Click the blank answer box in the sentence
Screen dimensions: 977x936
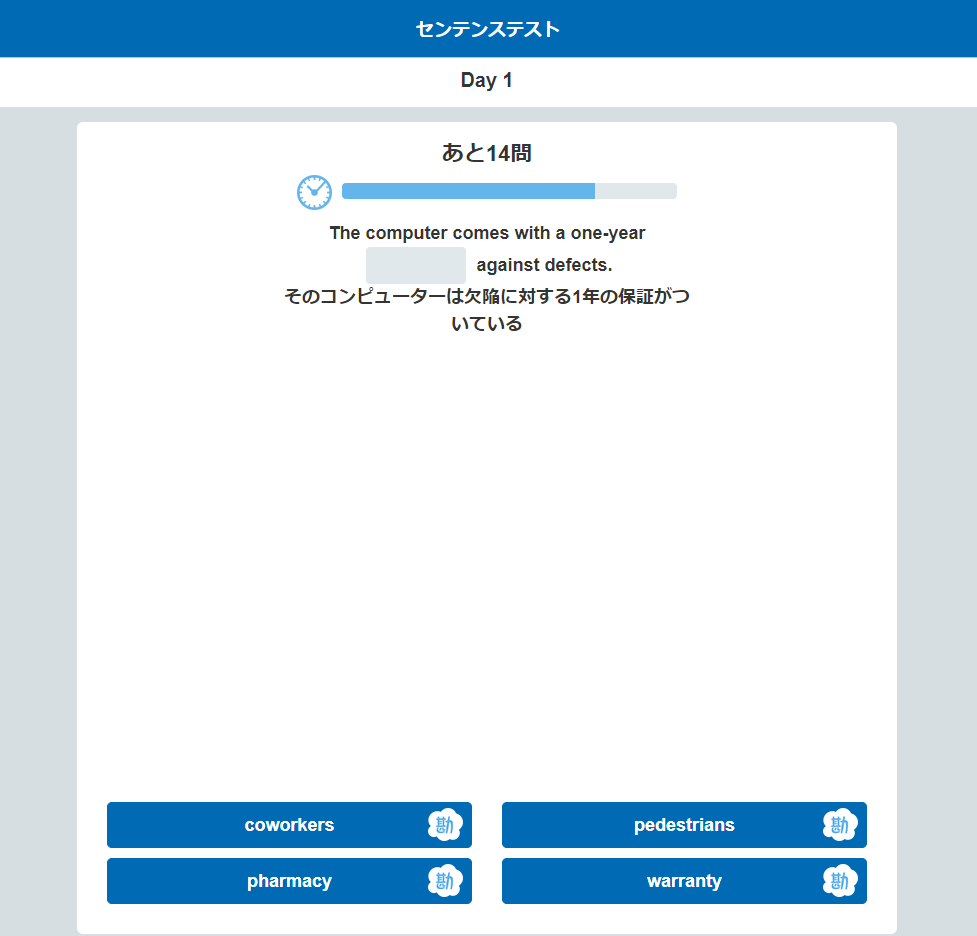(416, 265)
